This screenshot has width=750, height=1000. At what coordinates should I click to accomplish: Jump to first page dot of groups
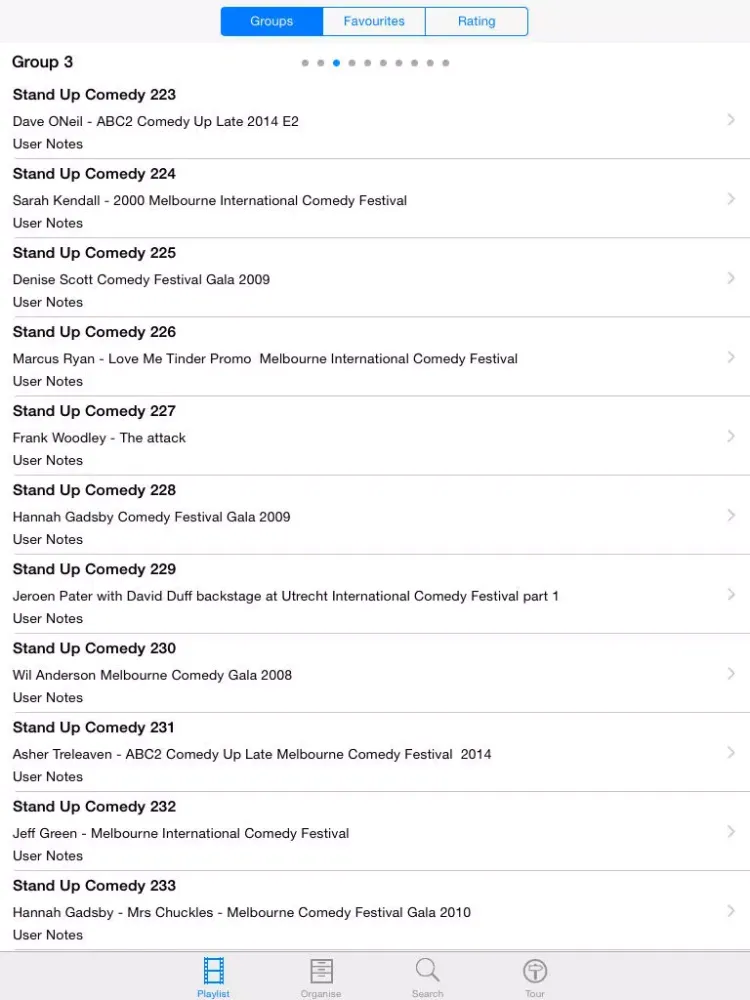tap(305, 62)
